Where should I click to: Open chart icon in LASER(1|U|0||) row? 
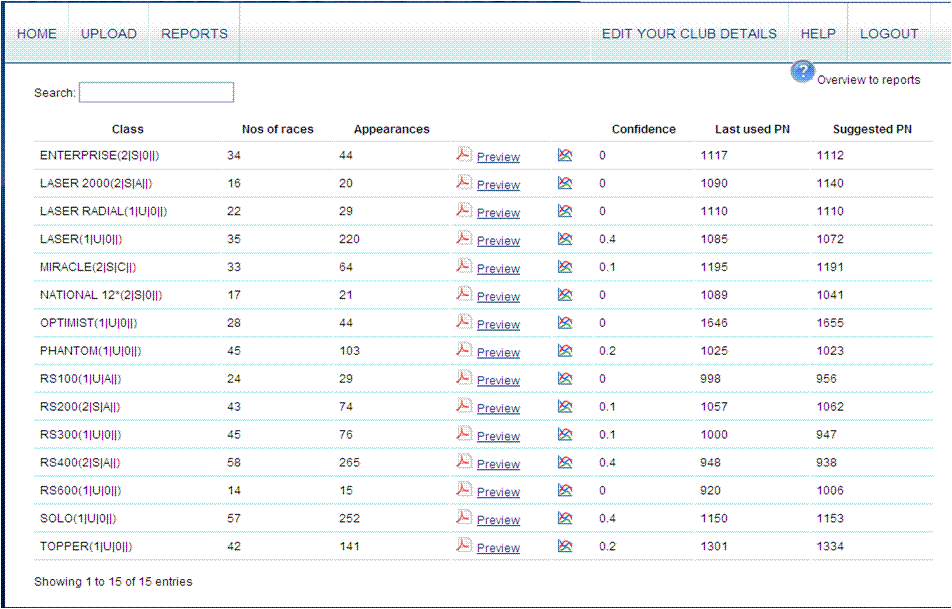tap(565, 239)
